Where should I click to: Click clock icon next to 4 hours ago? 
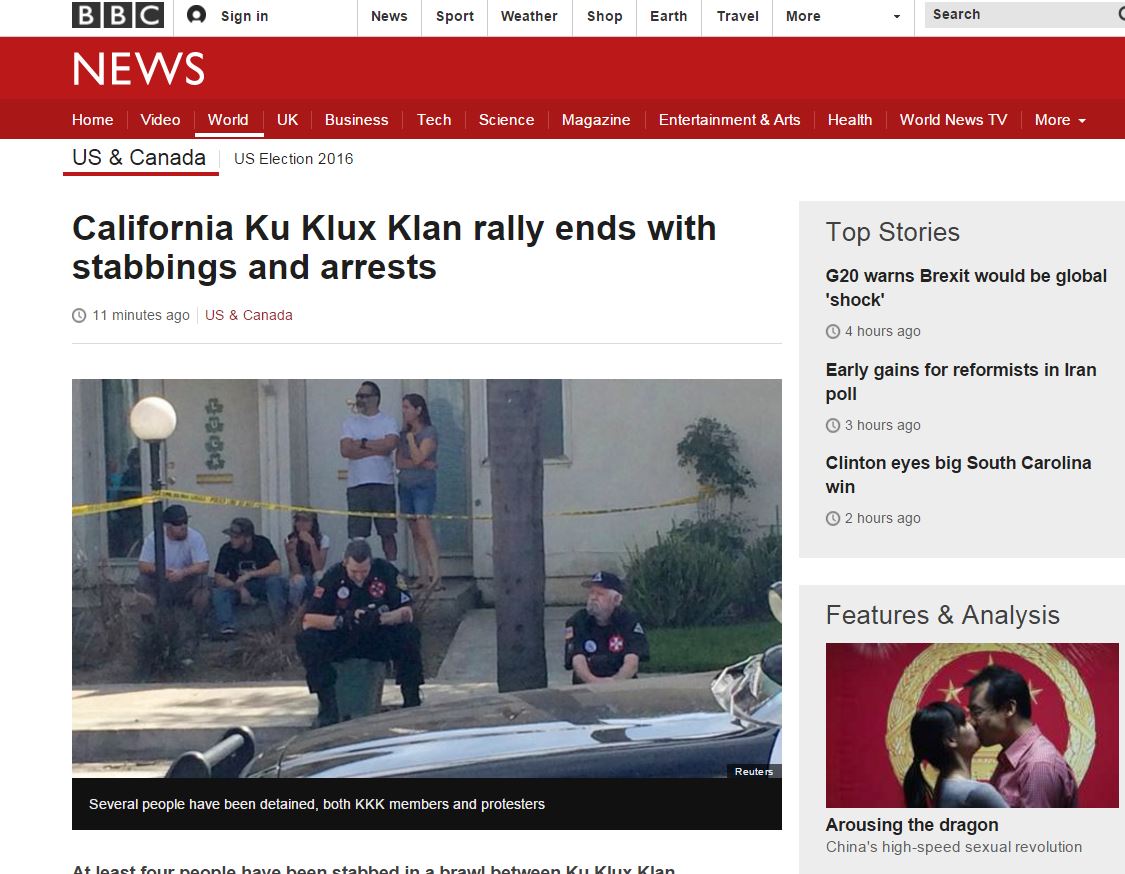click(832, 332)
